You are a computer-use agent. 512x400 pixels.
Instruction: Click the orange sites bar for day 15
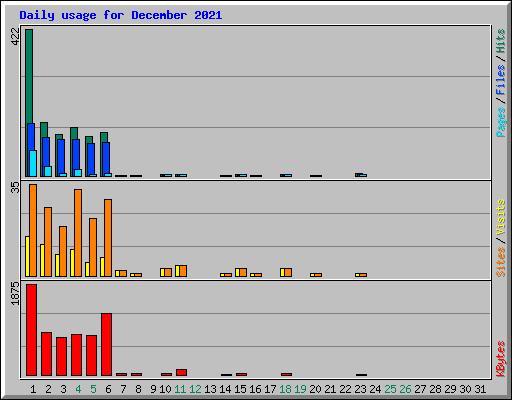coord(243,272)
